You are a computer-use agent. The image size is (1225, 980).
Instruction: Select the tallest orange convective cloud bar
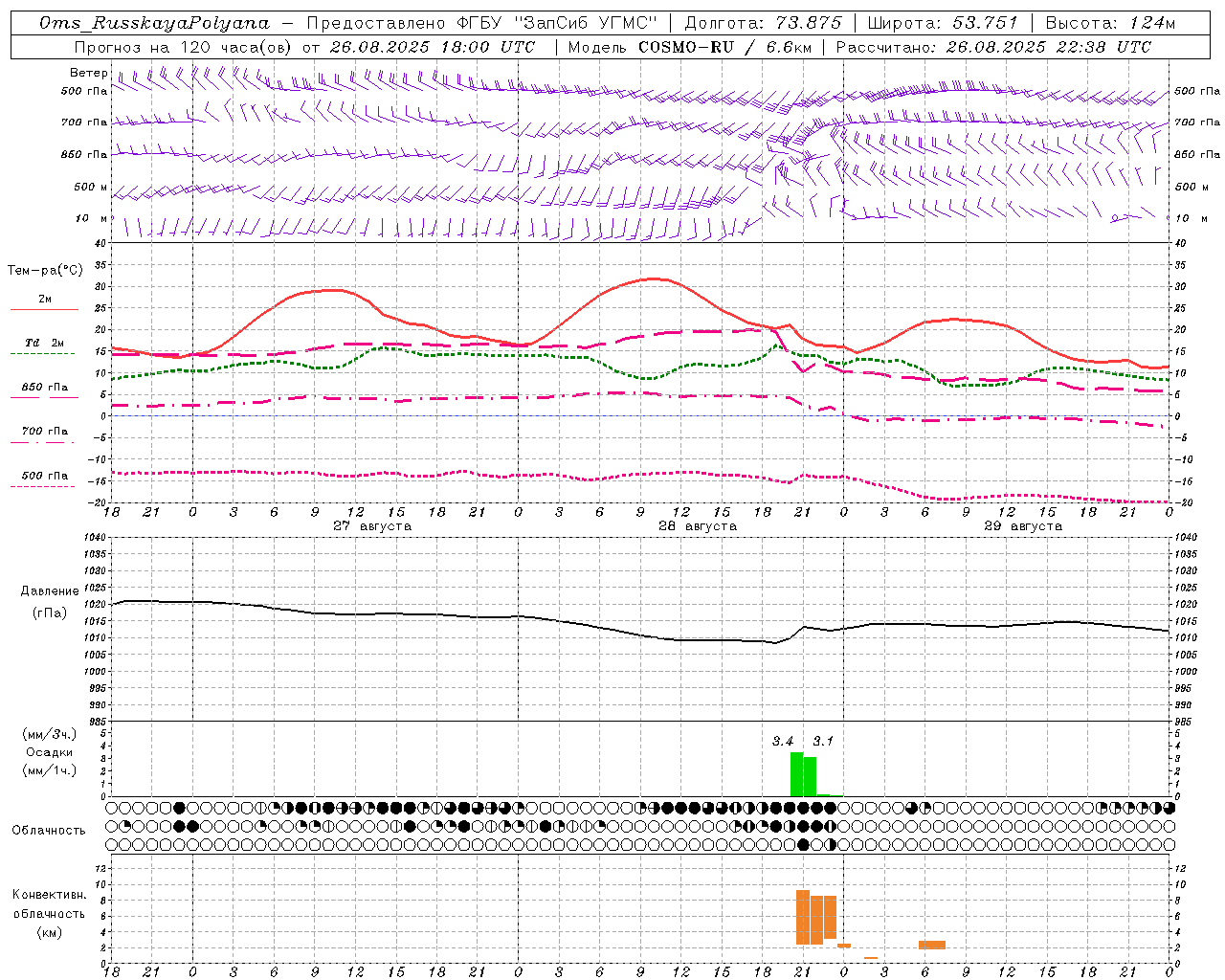click(x=803, y=917)
